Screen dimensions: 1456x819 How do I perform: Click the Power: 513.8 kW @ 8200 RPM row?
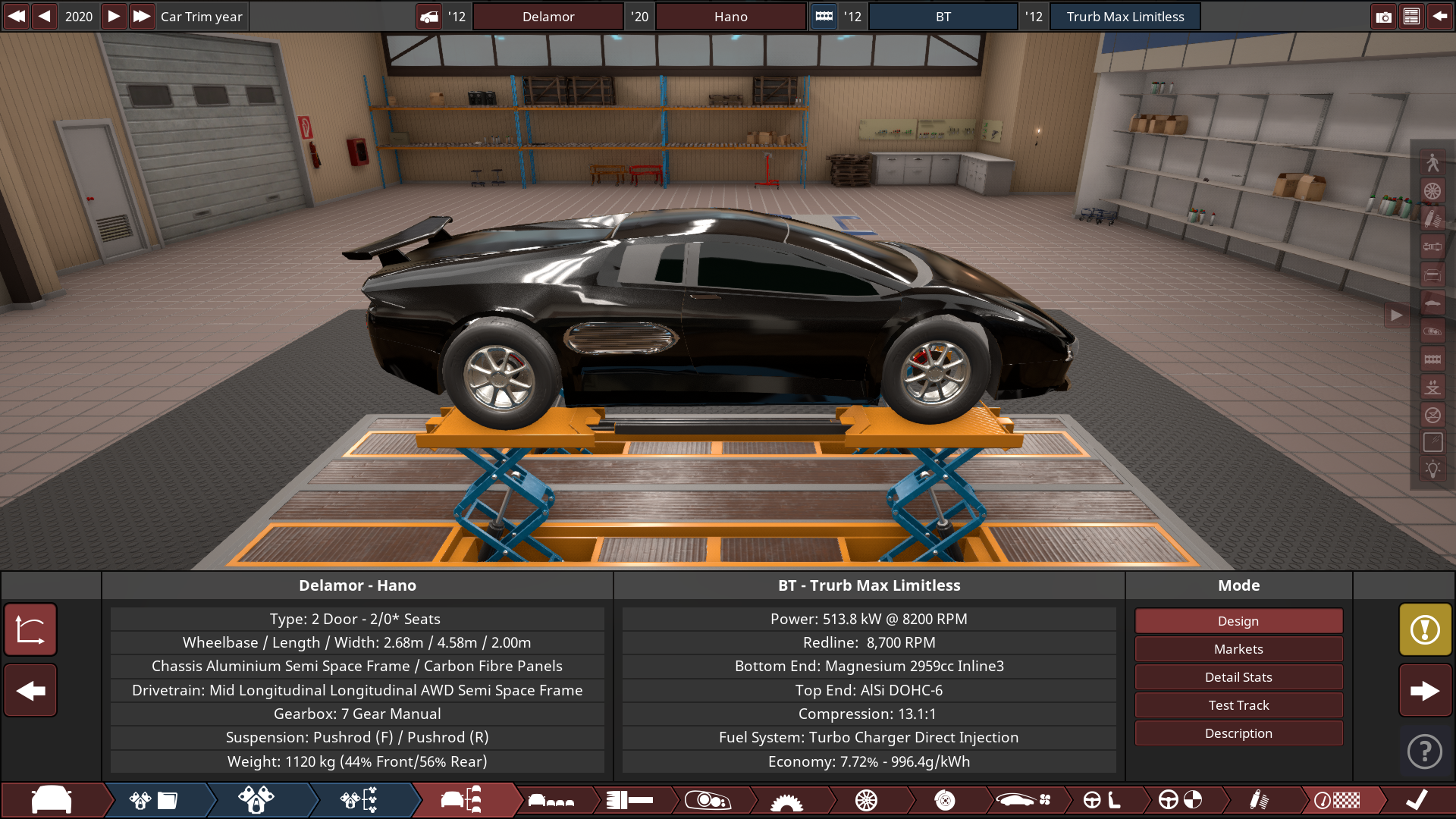coord(869,619)
